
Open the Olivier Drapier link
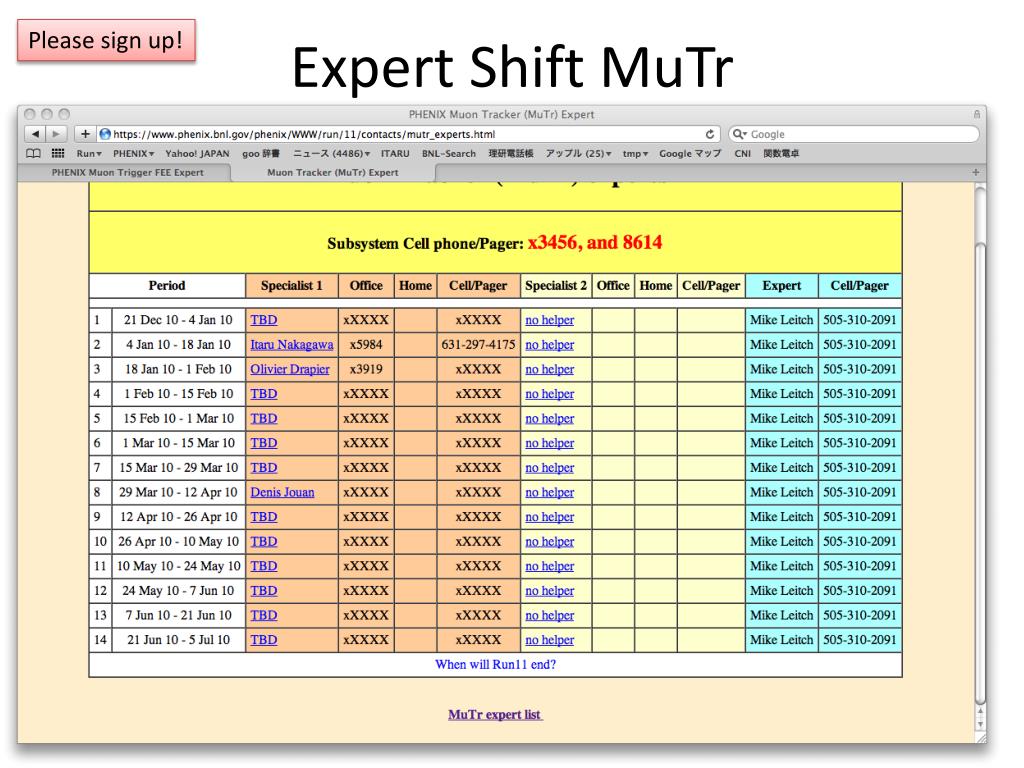[x=290, y=370]
